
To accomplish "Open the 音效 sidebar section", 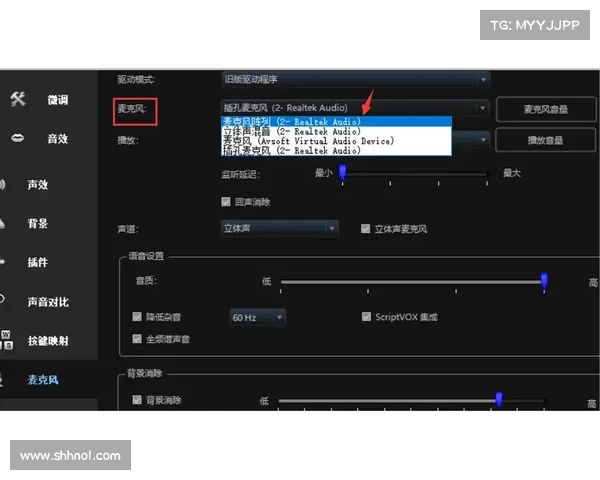I will (x=57, y=139).
